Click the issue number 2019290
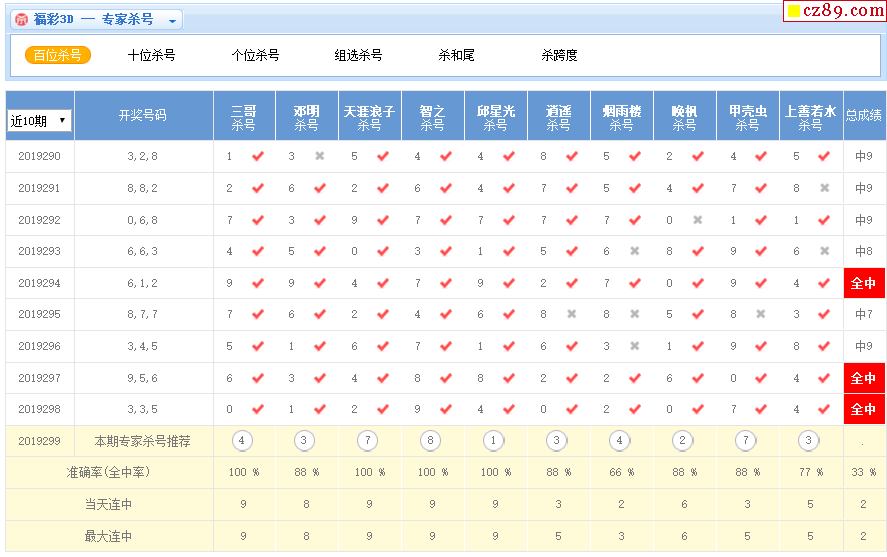The width and height of the screenshot is (887, 557). [40, 156]
